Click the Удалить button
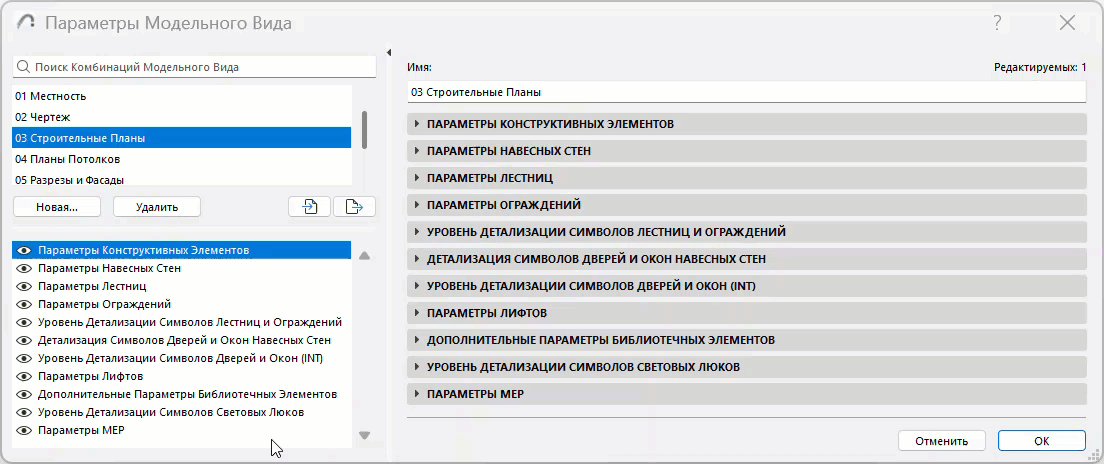1104x464 pixels. pyautogui.click(x=156, y=207)
